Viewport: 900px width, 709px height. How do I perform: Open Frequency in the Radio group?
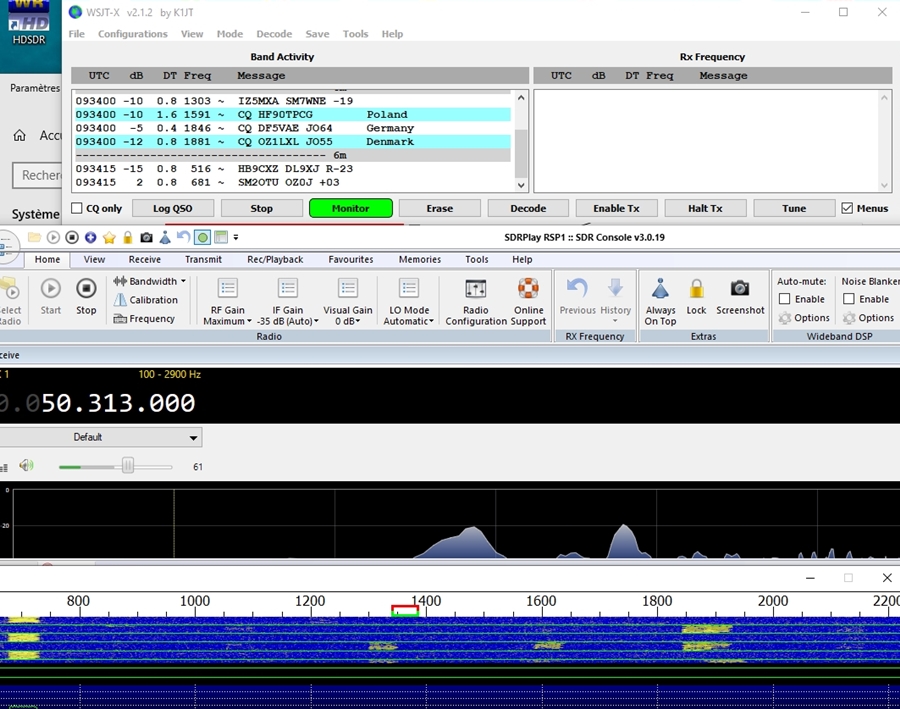144,319
